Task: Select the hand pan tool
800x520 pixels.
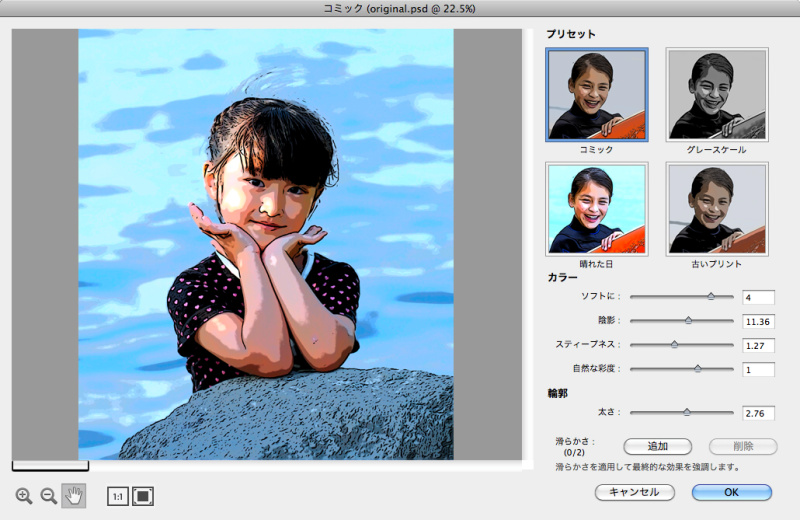Action: [73, 496]
